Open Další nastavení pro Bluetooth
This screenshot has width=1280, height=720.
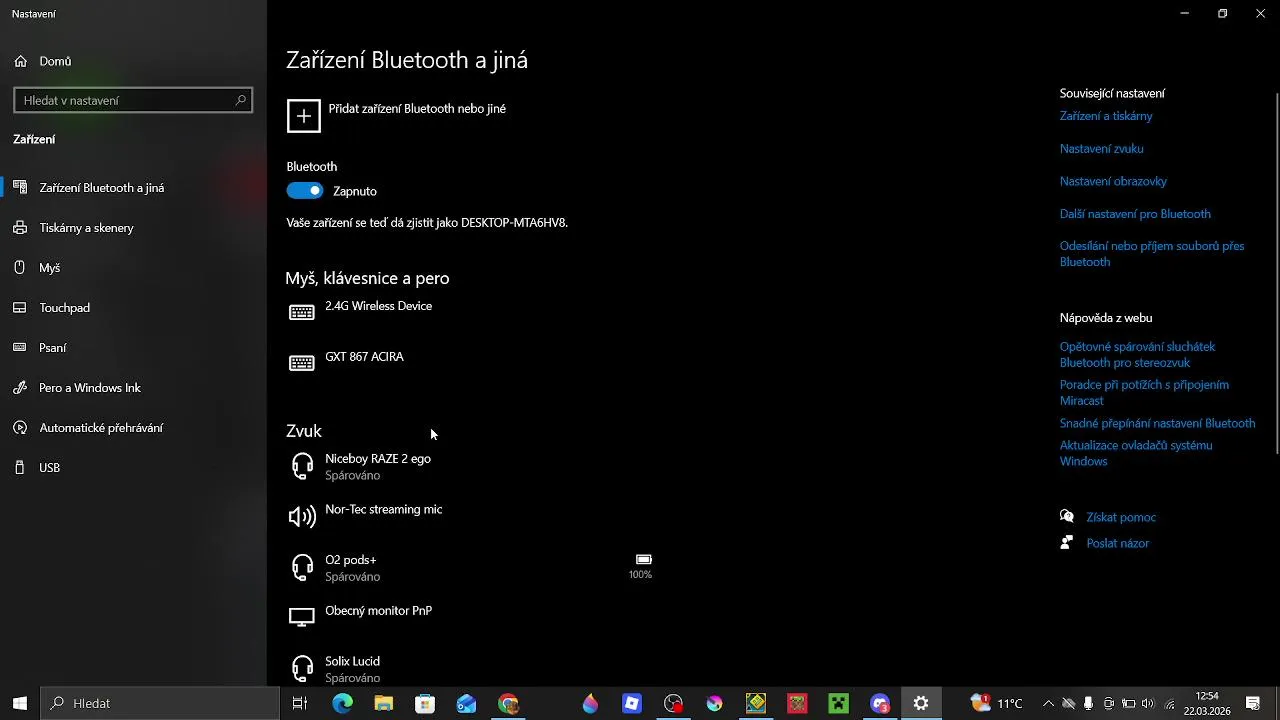point(1135,214)
